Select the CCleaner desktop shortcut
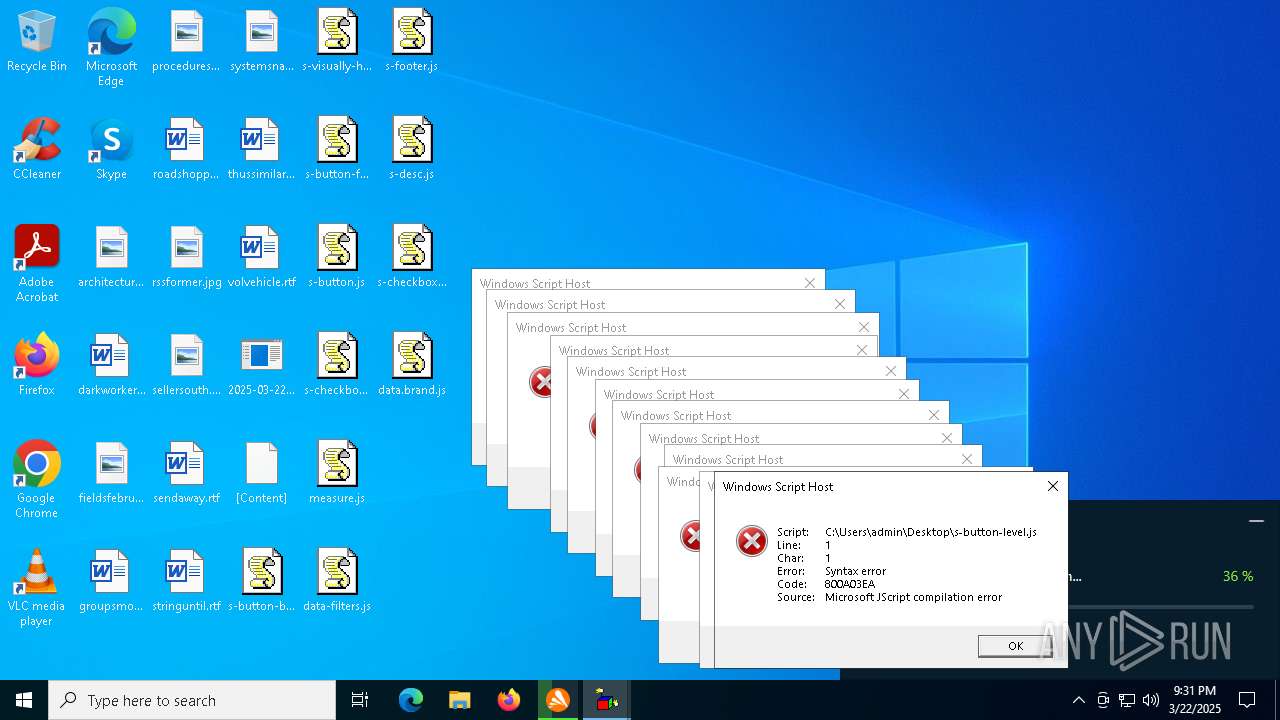1280x720 pixels. (x=37, y=150)
